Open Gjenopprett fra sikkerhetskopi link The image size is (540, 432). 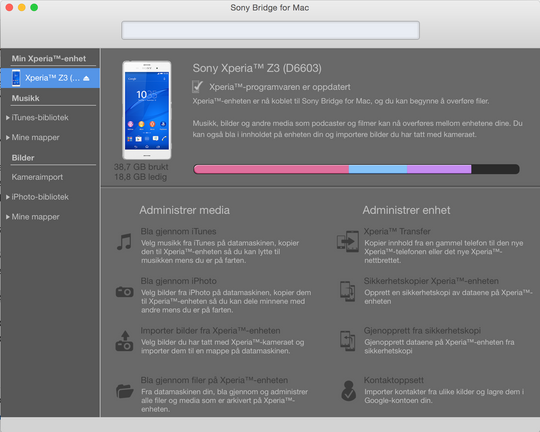click(422, 331)
